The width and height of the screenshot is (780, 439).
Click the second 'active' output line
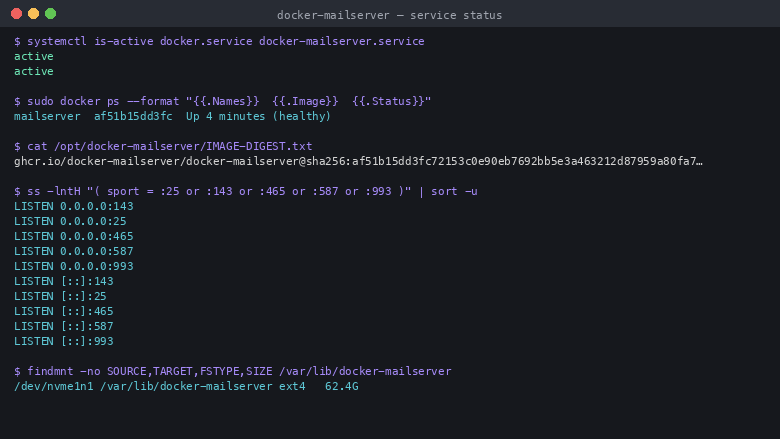(x=34, y=71)
